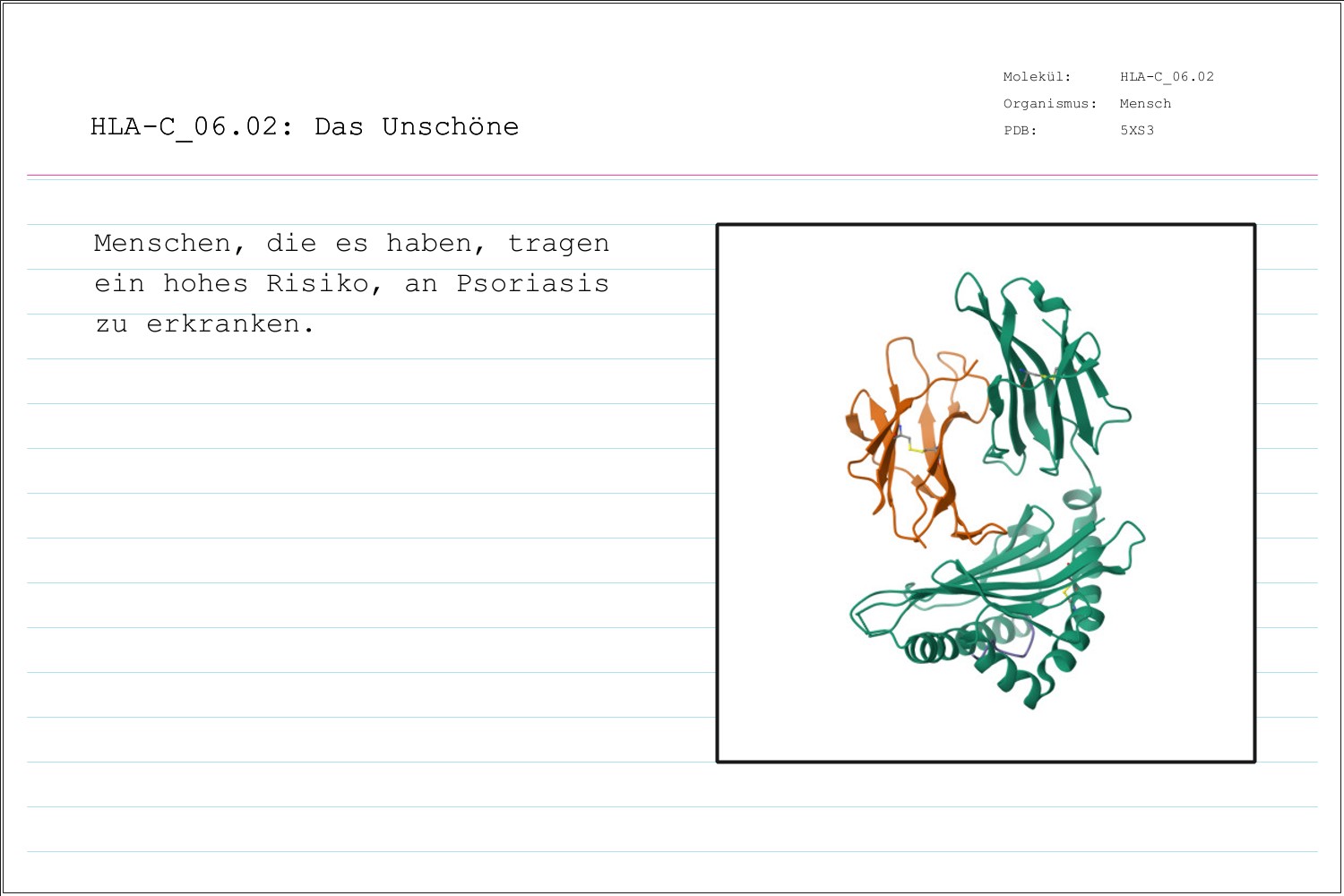Click the word "Psoriasis" in body text

coord(532,284)
